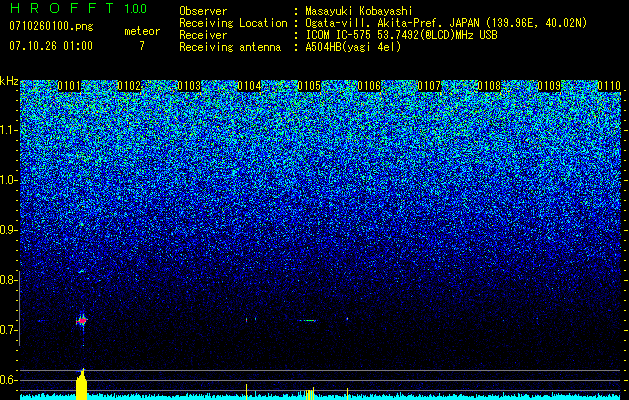Click the 0102 time marker
Viewport: 629px width, 400px height.
tap(129, 86)
